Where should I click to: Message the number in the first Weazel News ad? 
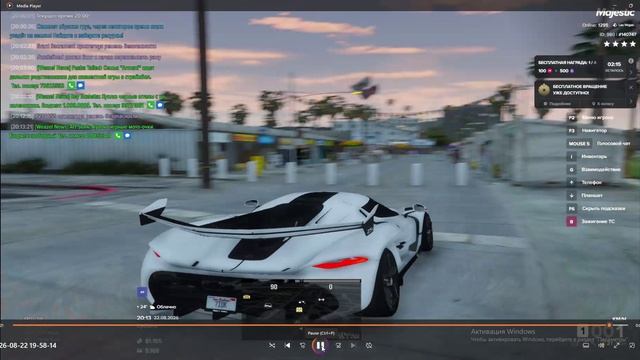[80, 85]
